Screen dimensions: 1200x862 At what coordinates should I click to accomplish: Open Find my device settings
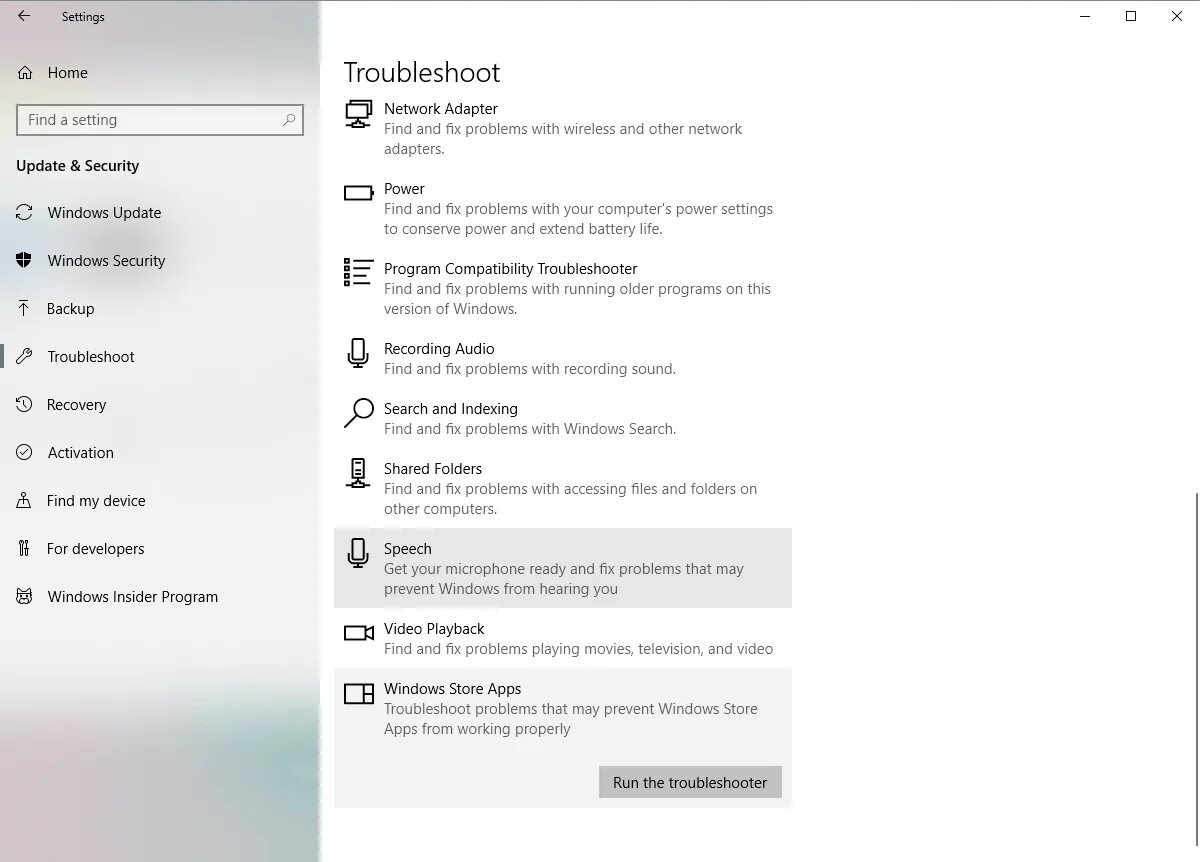pos(96,501)
